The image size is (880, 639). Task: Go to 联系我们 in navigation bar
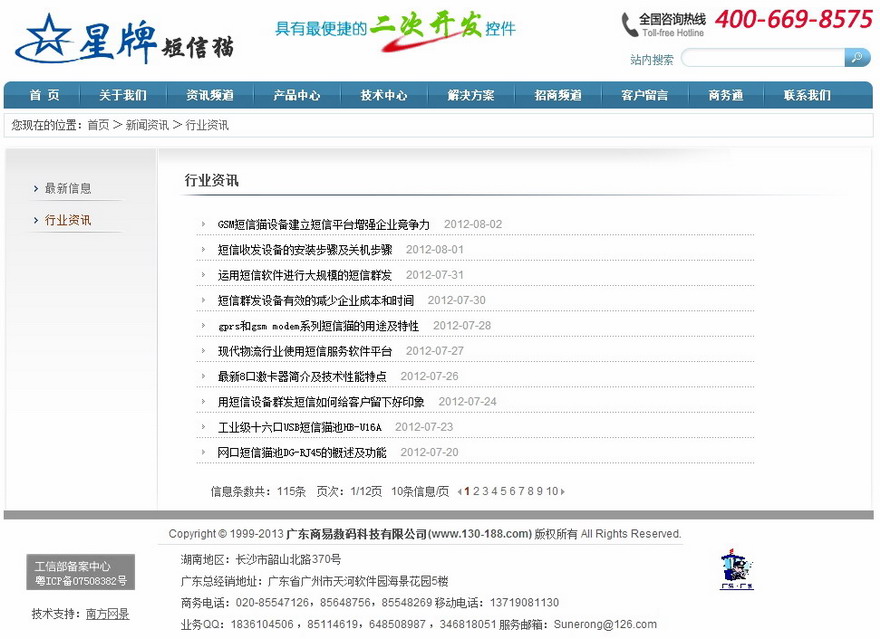tap(807, 95)
